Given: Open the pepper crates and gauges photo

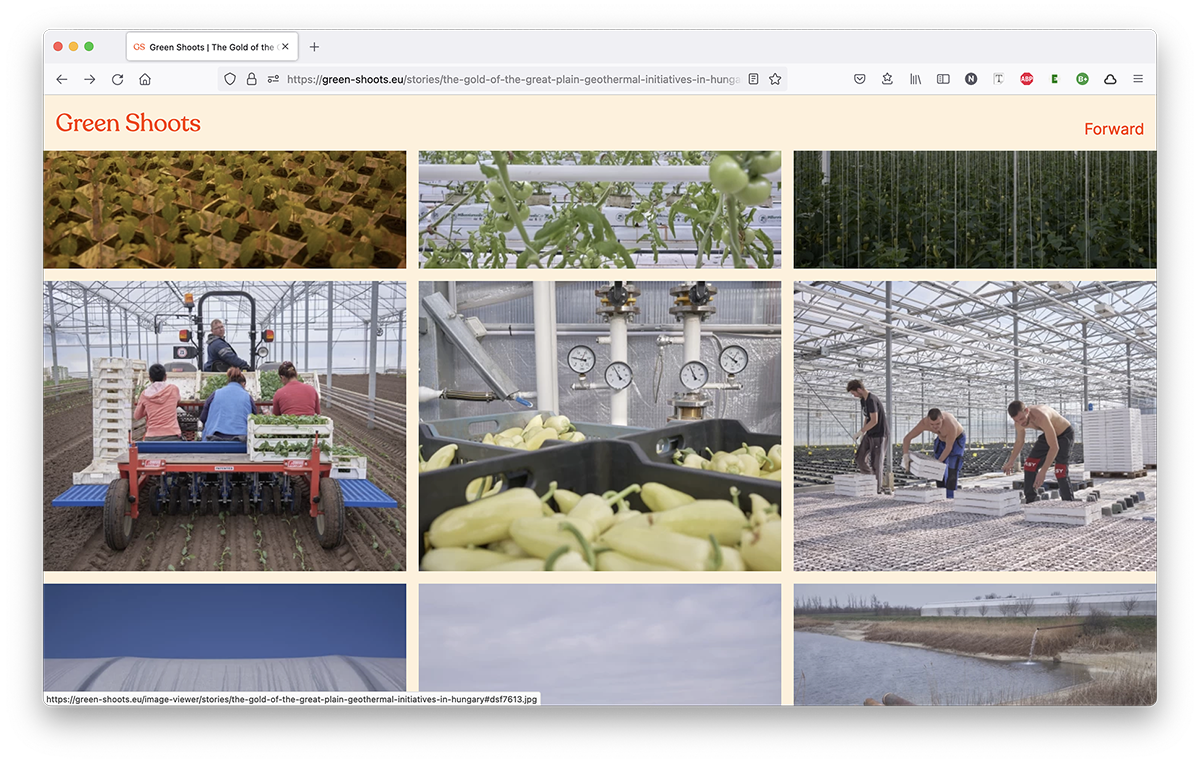Looking at the screenshot, I should (600, 426).
